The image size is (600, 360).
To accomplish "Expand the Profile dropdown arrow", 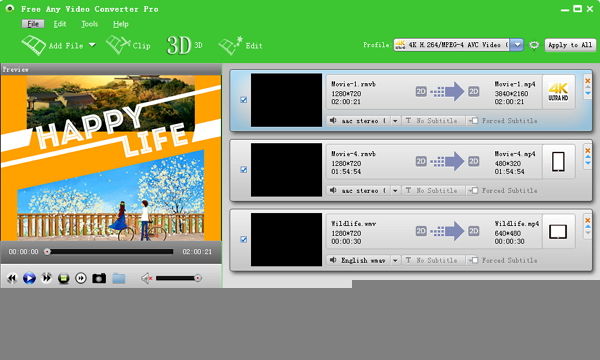I will click(x=517, y=45).
